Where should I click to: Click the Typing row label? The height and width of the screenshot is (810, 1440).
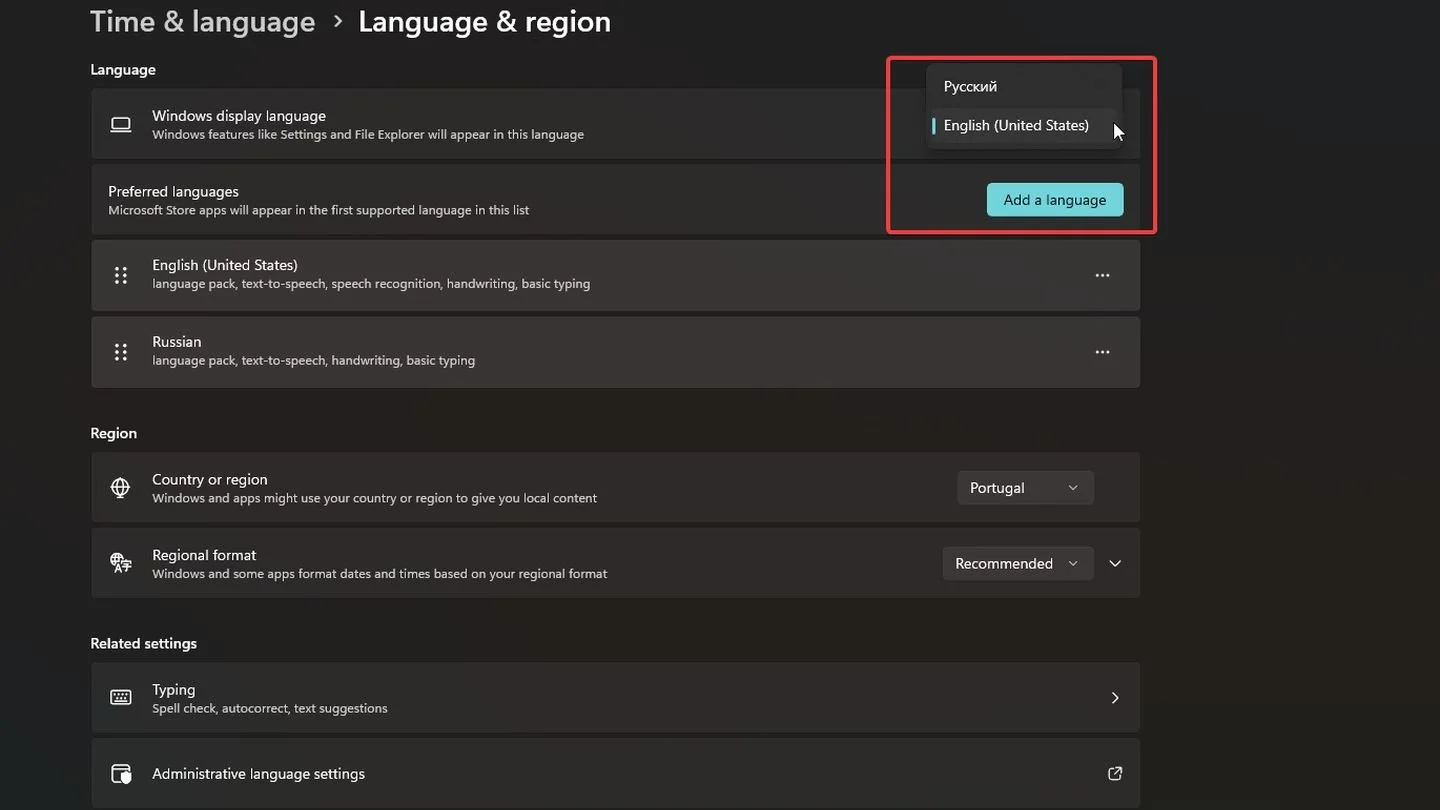tap(174, 690)
